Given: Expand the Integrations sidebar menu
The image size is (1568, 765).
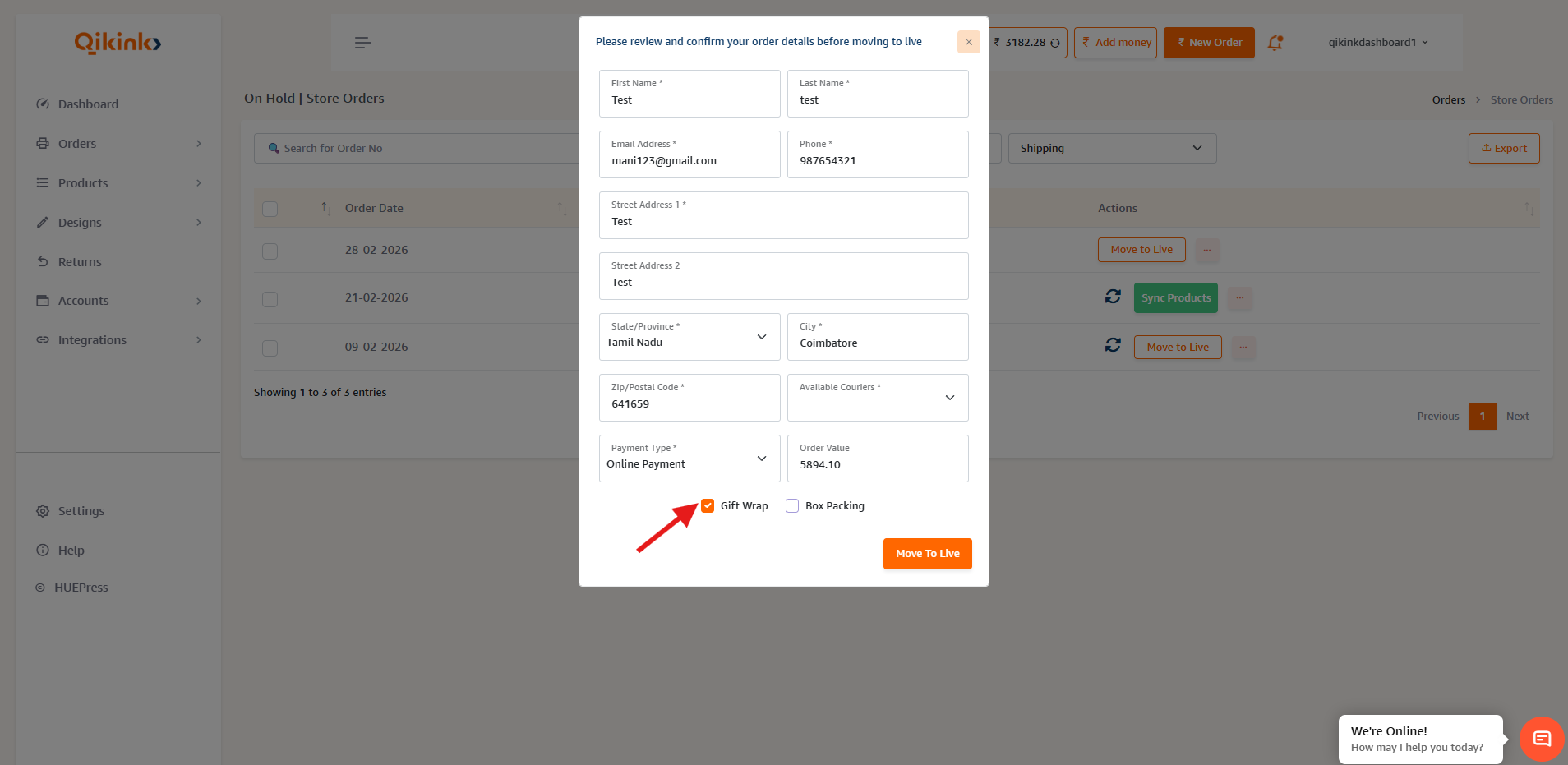Looking at the screenshot, I should coord(92,340).
